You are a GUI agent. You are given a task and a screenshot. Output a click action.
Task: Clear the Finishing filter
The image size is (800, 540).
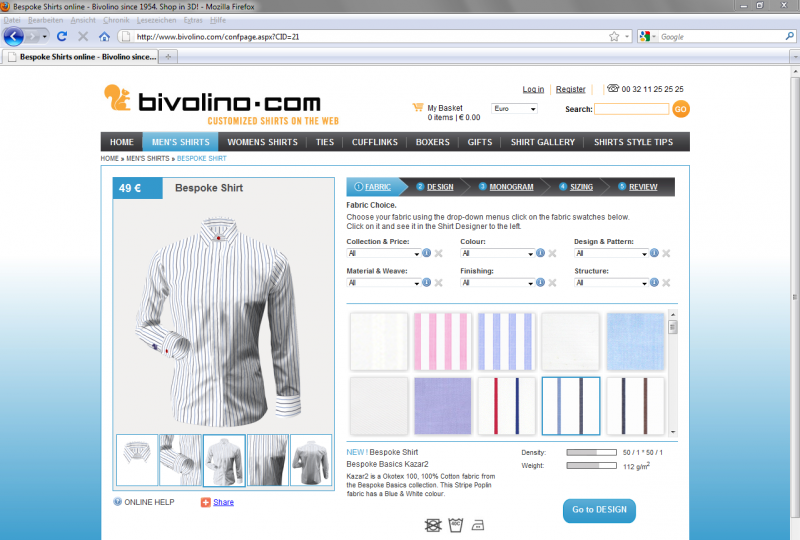click(552, 283)
